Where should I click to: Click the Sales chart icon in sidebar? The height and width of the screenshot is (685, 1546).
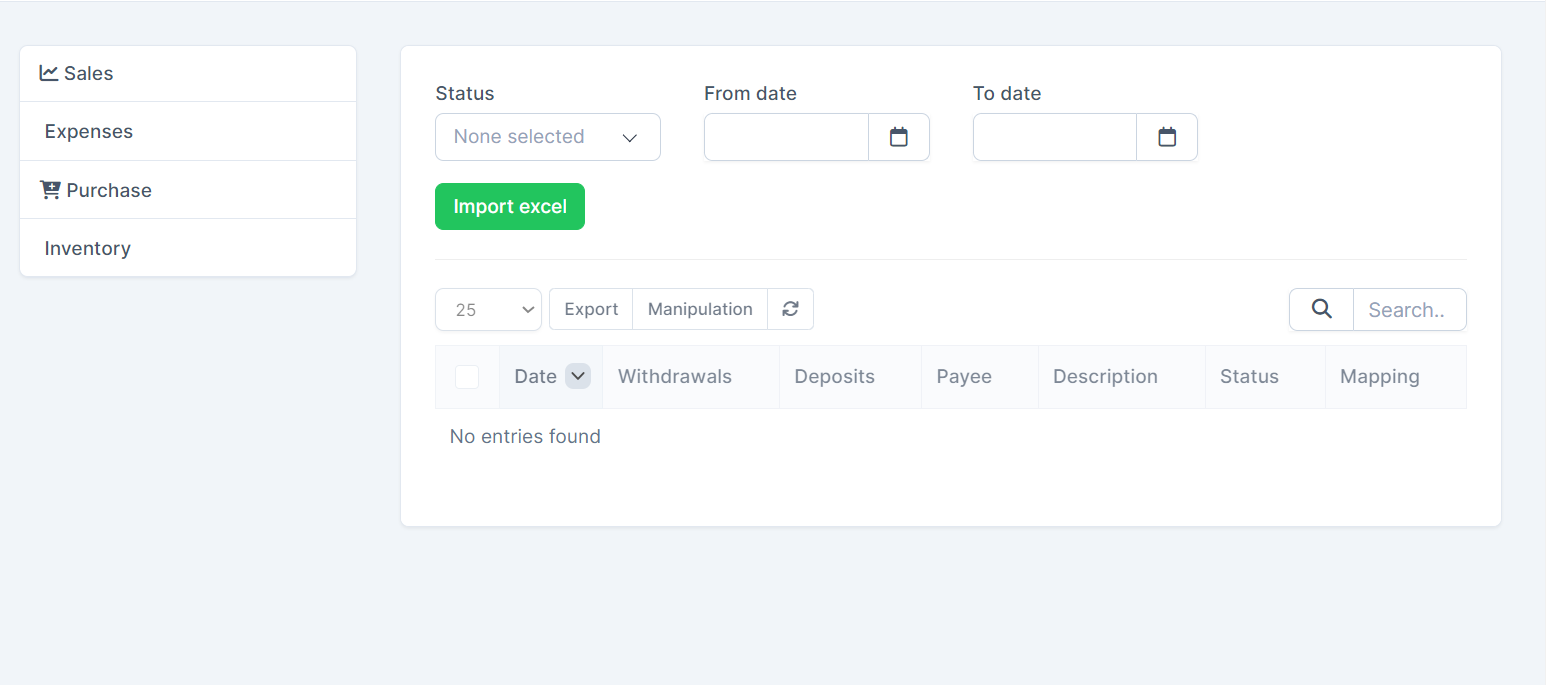pyautogui.click(x=49, y=73)
